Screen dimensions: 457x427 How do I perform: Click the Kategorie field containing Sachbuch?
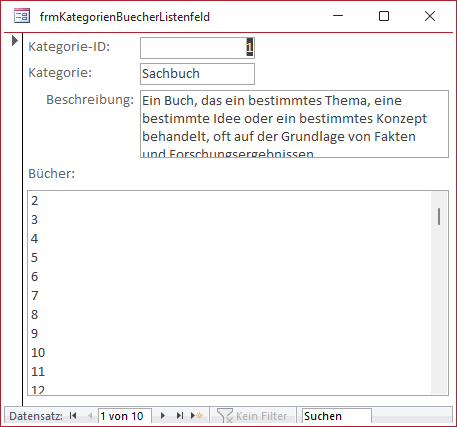click(197, 74)
